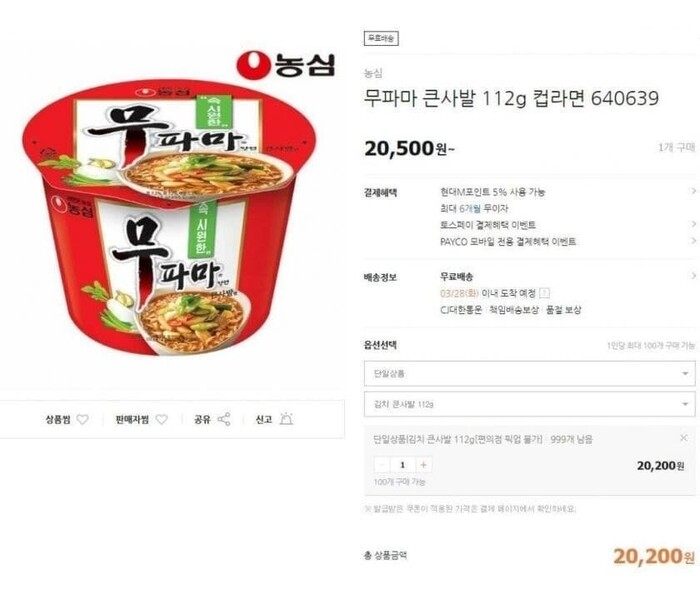
Task: Open the 단일상품 option dropdown
Action: click(529, 374)
